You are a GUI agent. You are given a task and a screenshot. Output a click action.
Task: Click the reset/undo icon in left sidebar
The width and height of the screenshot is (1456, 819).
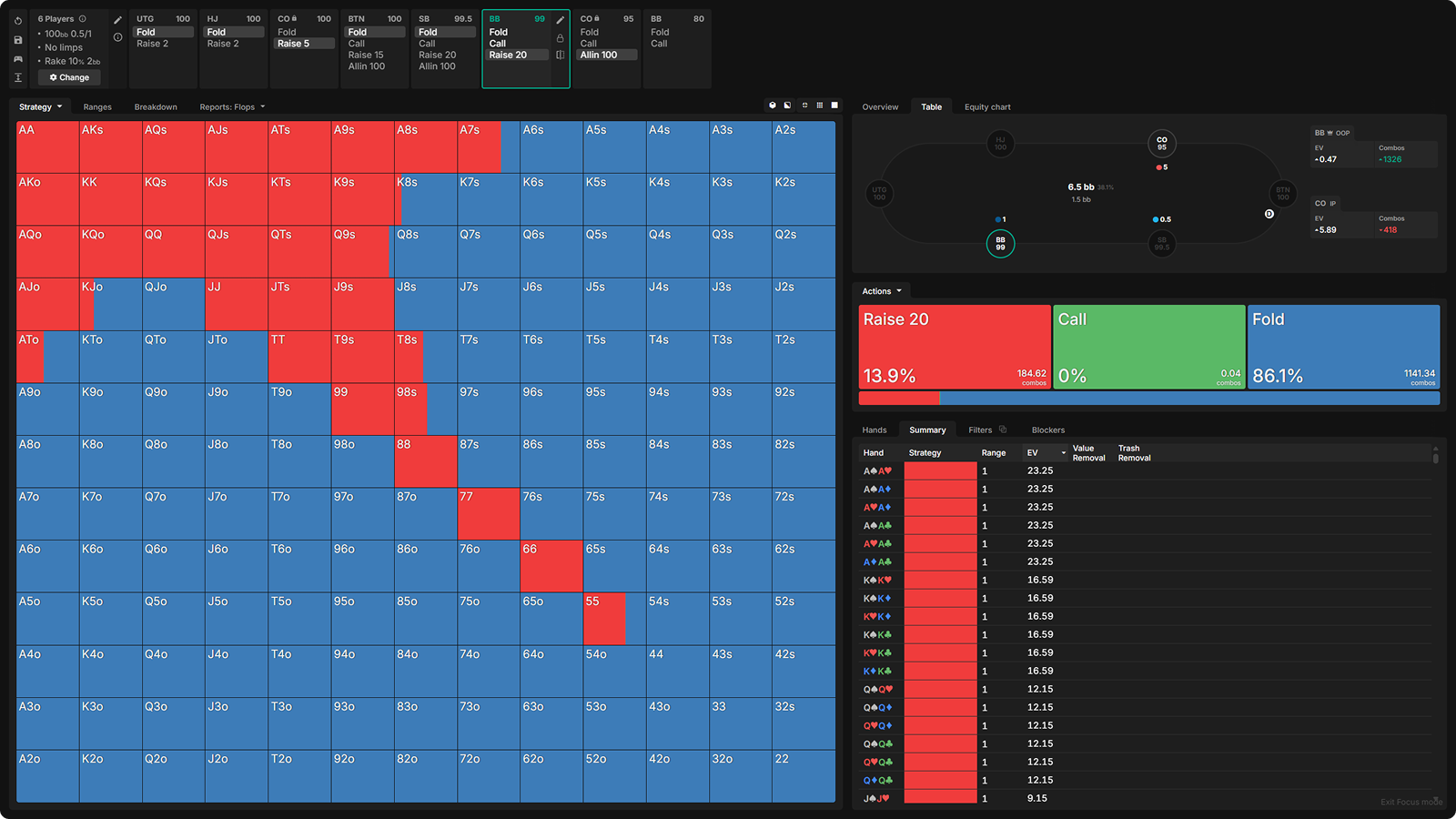pos(18,21)
